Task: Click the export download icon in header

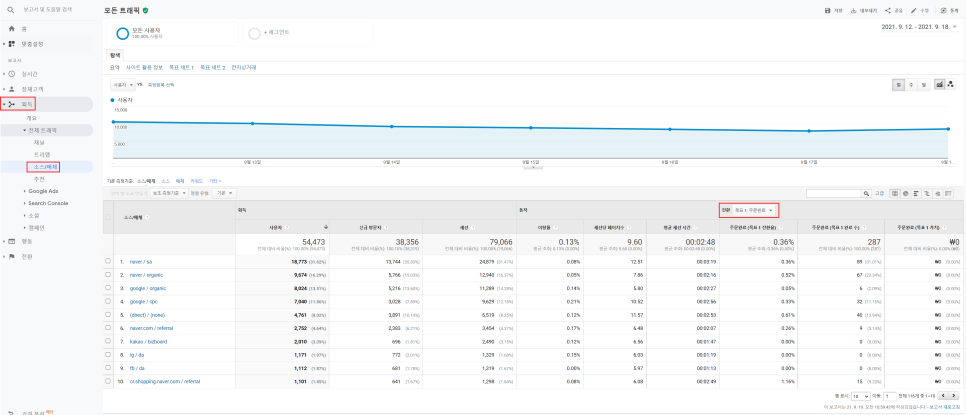Action: pos(854,10)
